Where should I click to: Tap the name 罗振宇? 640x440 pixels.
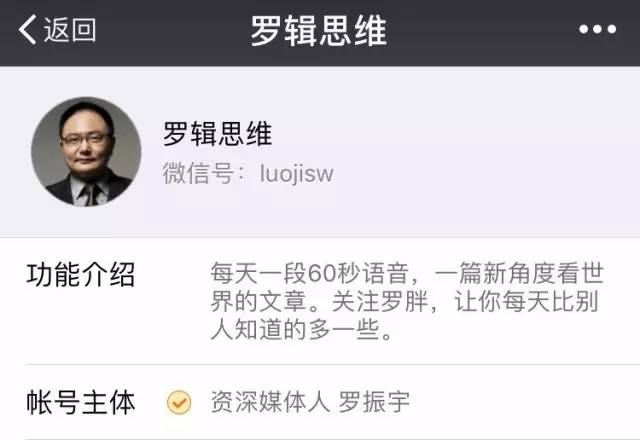pos(374,402)
